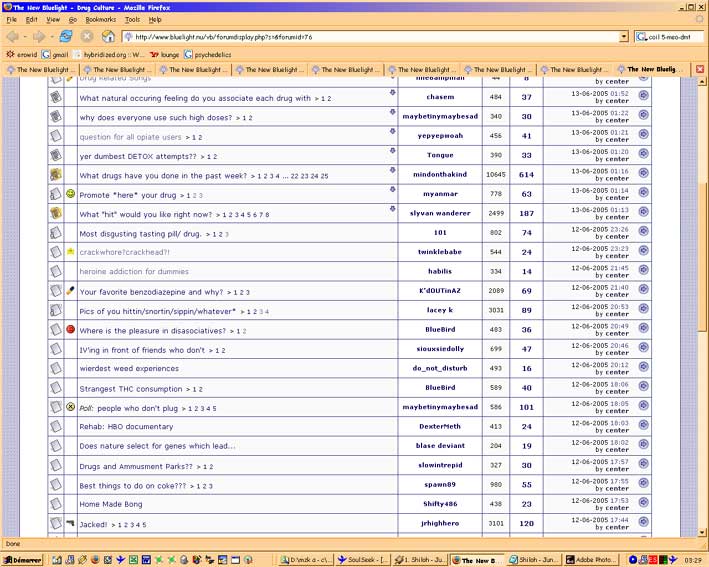709x567 pixels.
Task: Click the poll icon beside people who don't plug
Action: click(71, 406)
